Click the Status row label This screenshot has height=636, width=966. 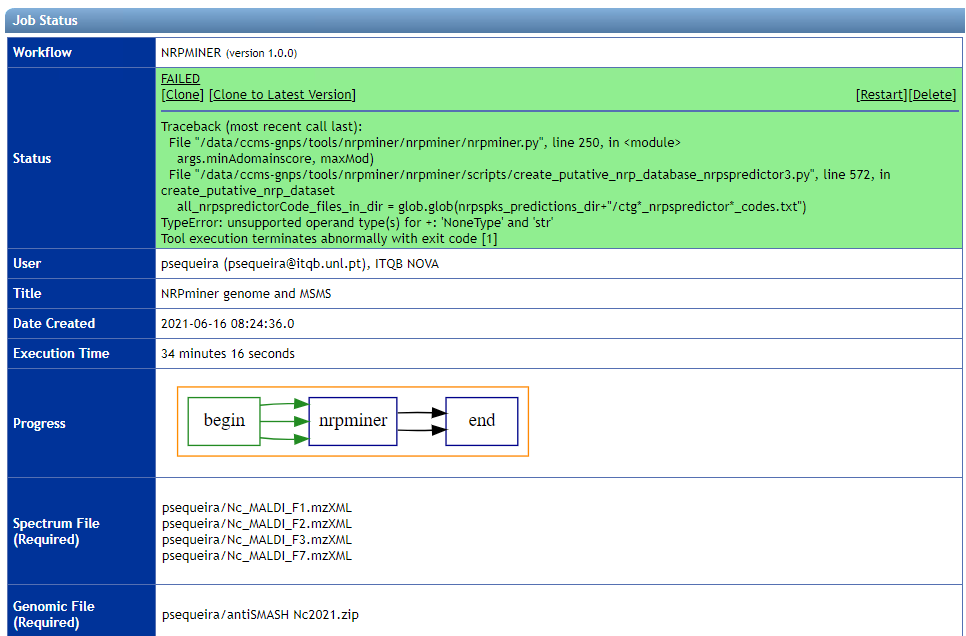pos(32,158)
